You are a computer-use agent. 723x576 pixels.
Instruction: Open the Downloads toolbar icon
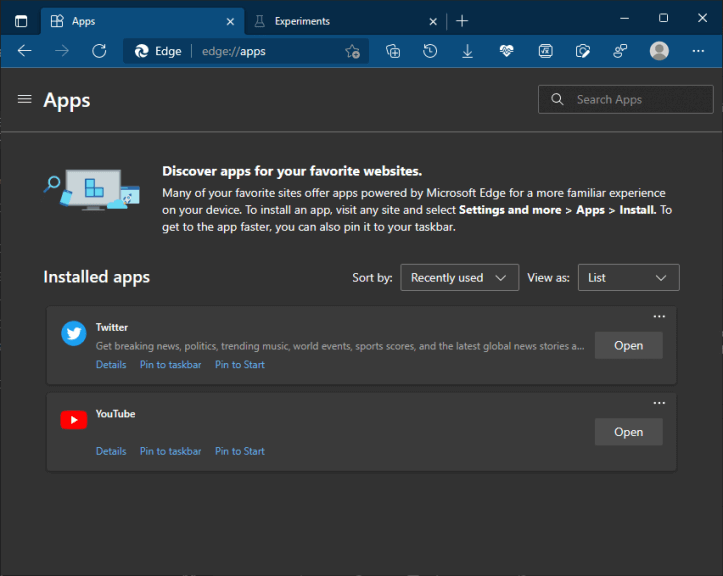click(x=467, y=51)
